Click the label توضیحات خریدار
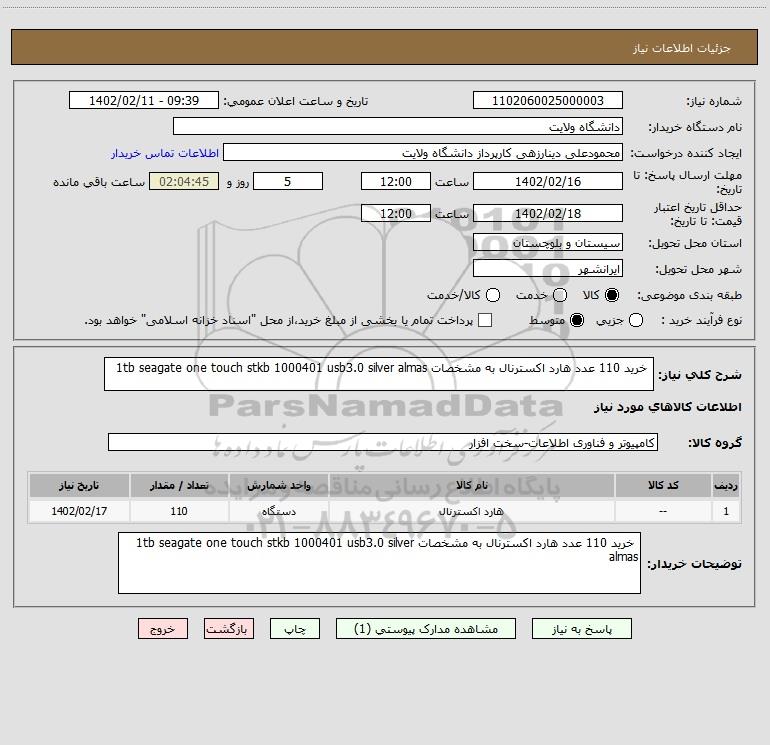The image size is (770, 745). pyautogui.click(x=694, y=564)
